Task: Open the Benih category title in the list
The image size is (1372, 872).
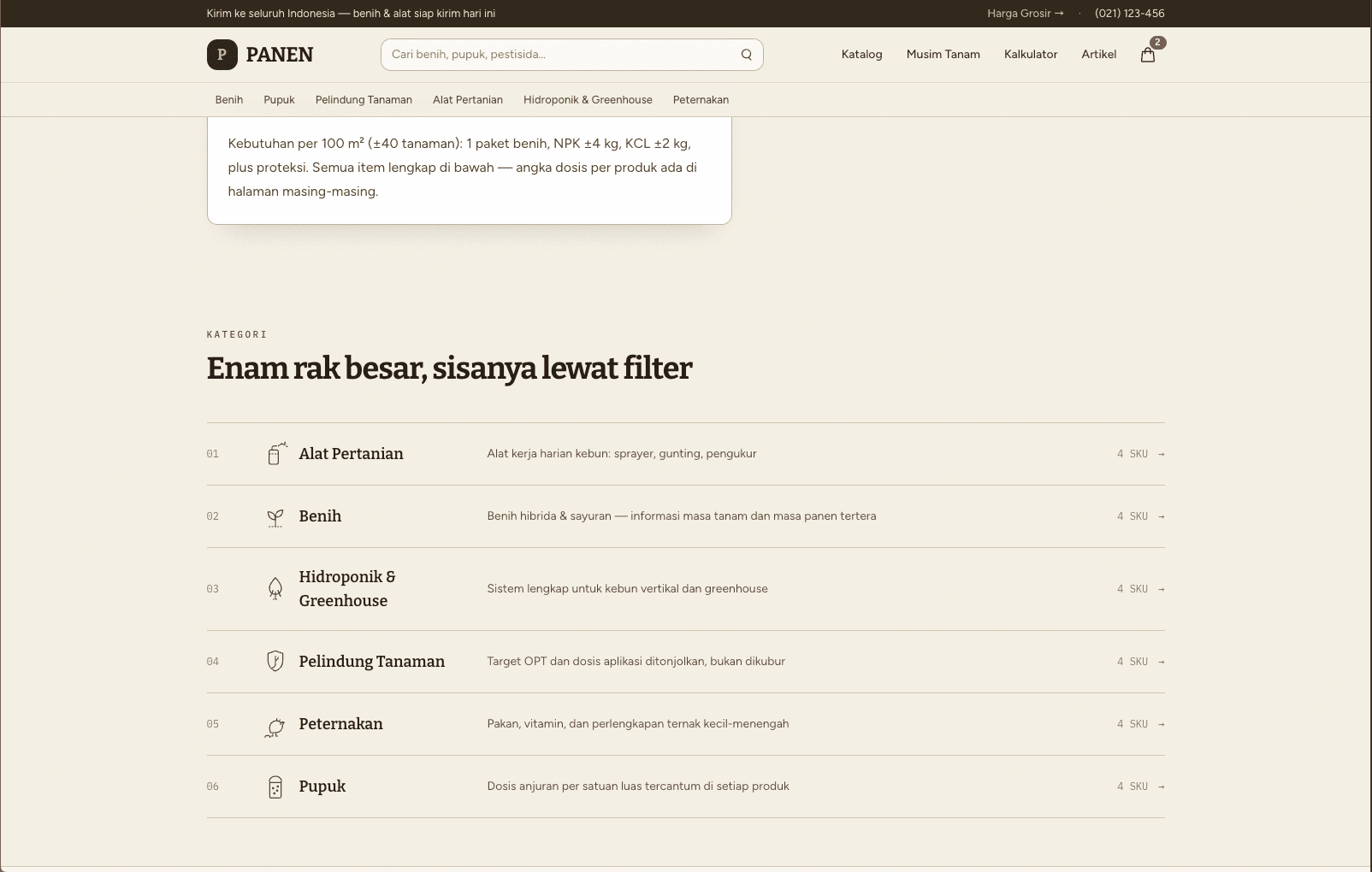Action: coord(320,516)
